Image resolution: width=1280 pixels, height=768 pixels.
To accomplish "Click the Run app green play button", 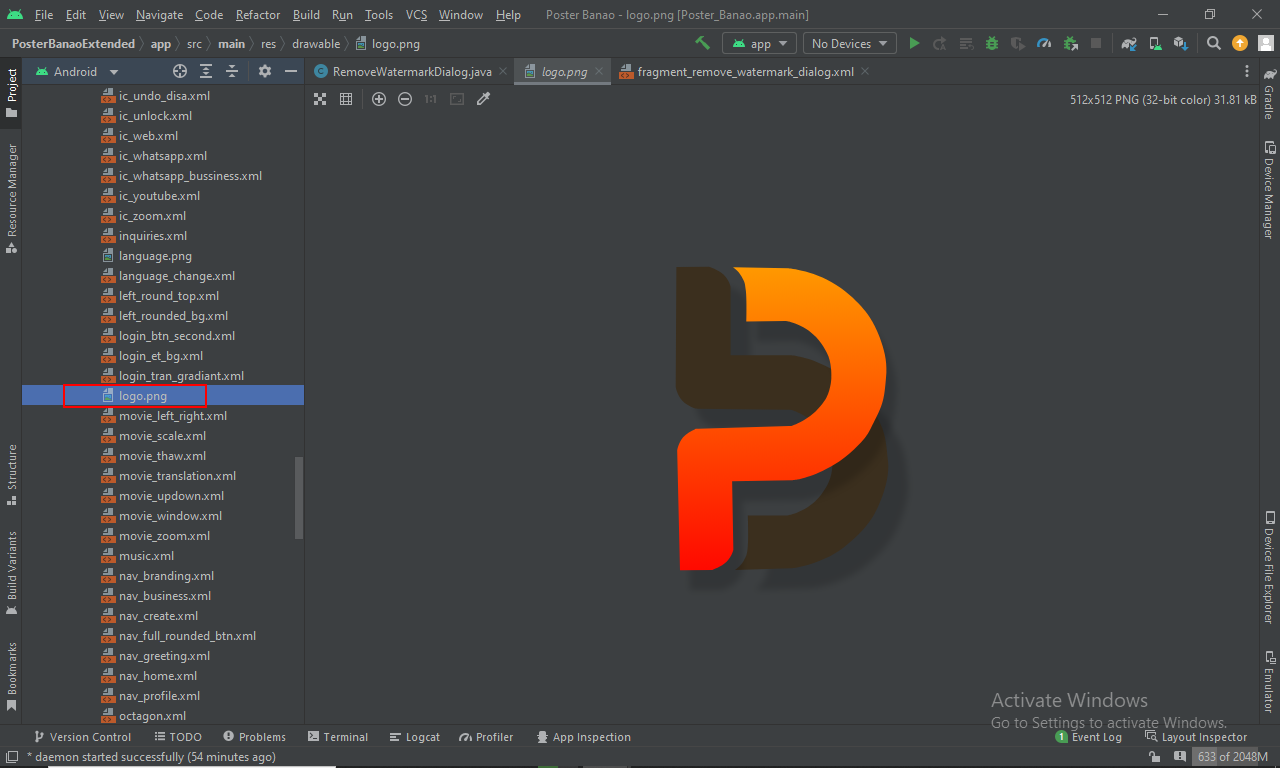I will click(914, 43).
